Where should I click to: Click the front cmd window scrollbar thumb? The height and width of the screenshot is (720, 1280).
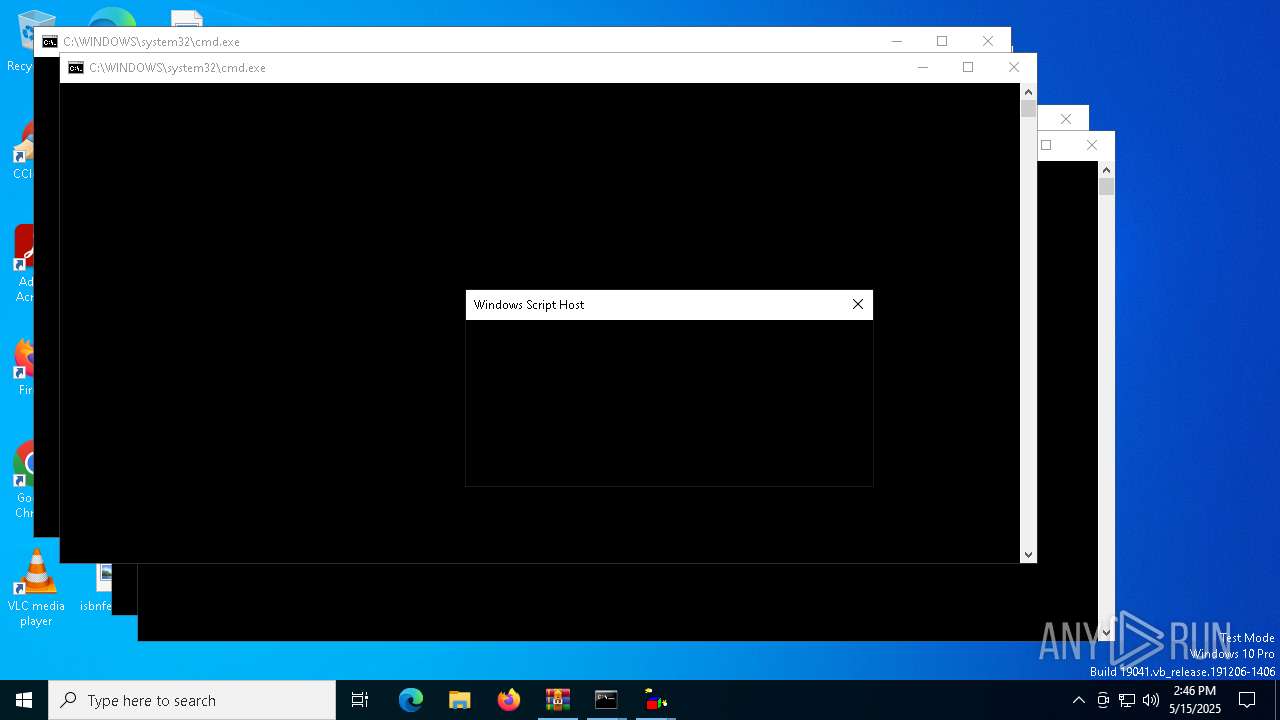pos(1028,109)
